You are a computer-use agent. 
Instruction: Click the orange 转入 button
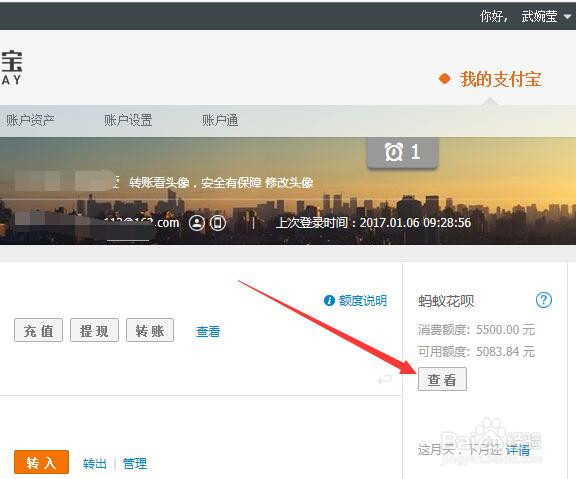42,462
